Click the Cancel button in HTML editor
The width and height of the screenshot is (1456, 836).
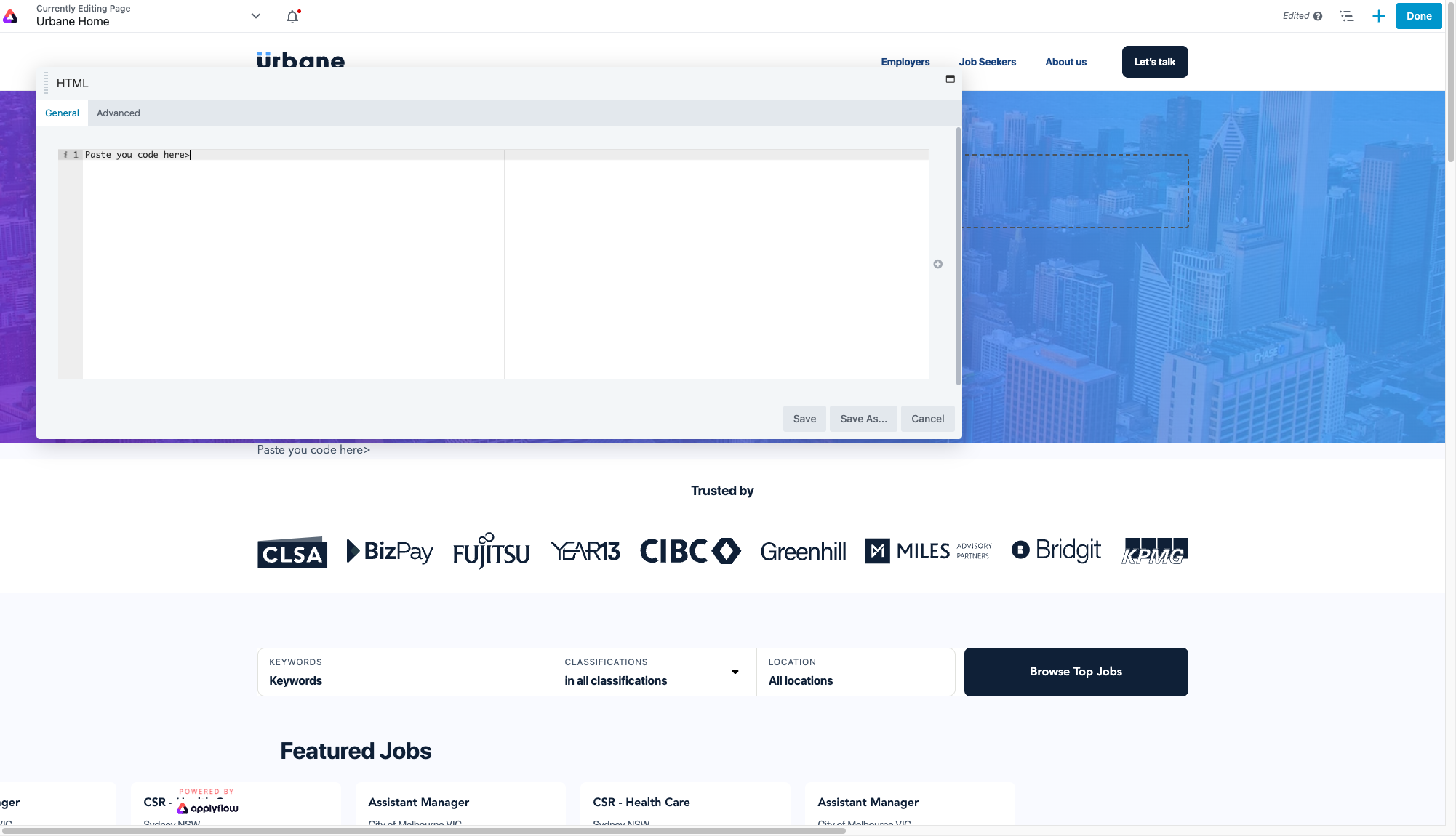coord(927,418)
